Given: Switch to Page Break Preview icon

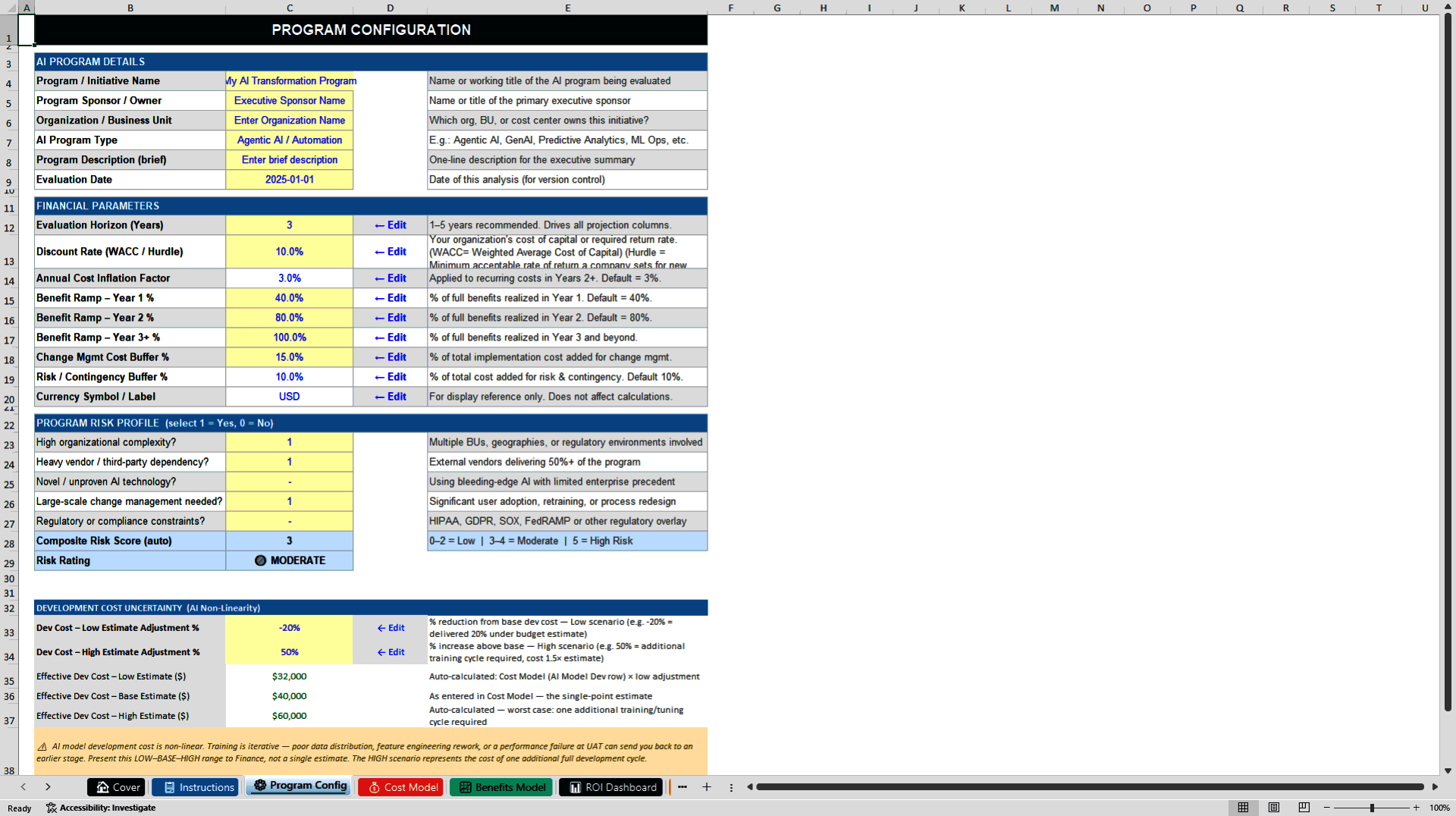Looking at the screenshot, I should click(1304, 808).
